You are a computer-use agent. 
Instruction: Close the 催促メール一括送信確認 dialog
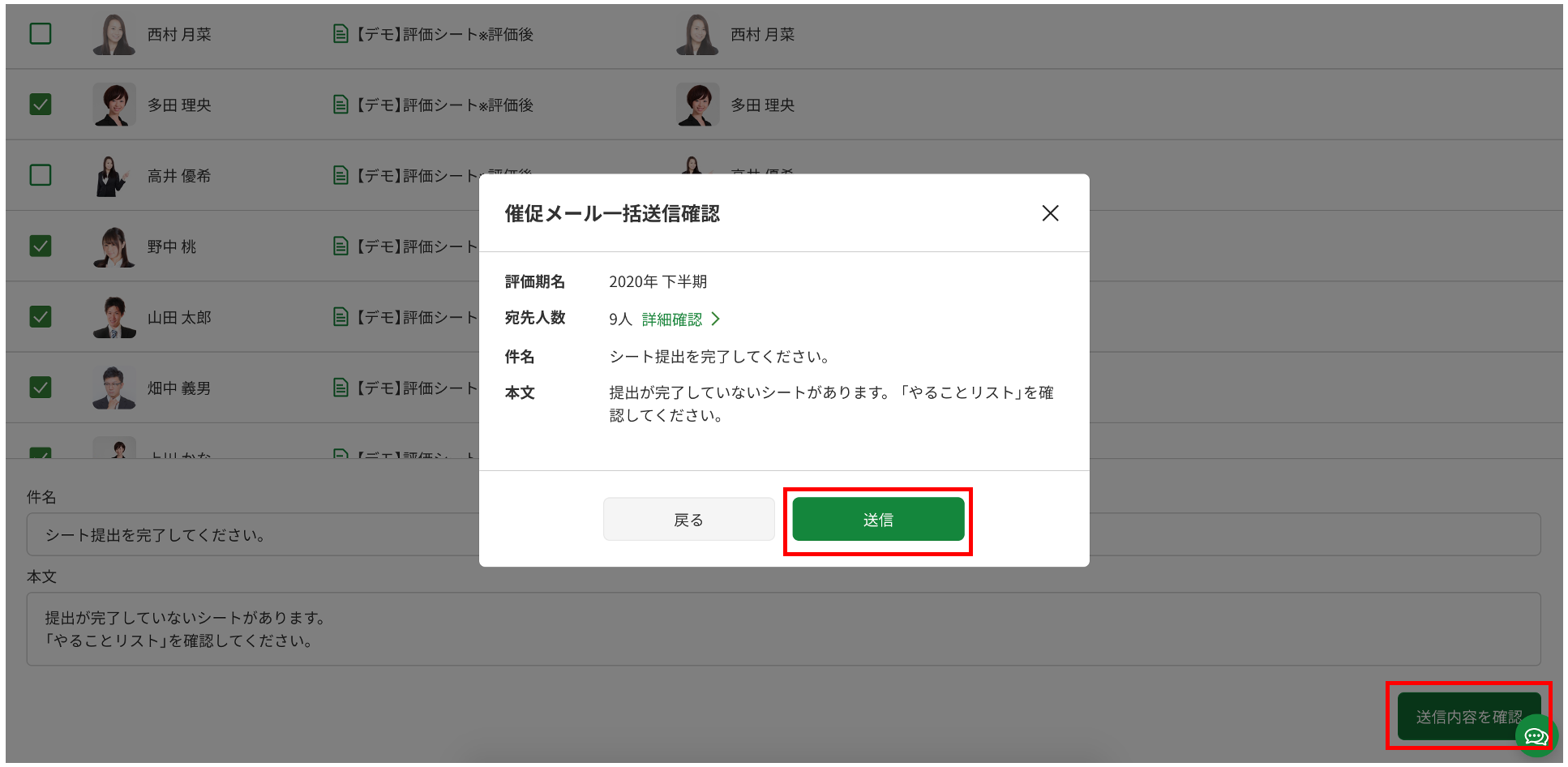tap(1050, 213)
